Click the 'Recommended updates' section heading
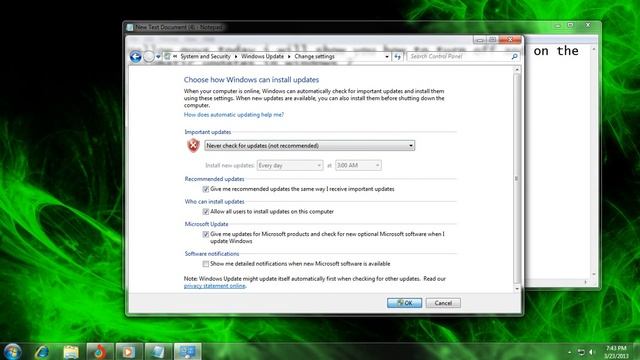This screenshot has height=360, width=640. pos(214,179)
